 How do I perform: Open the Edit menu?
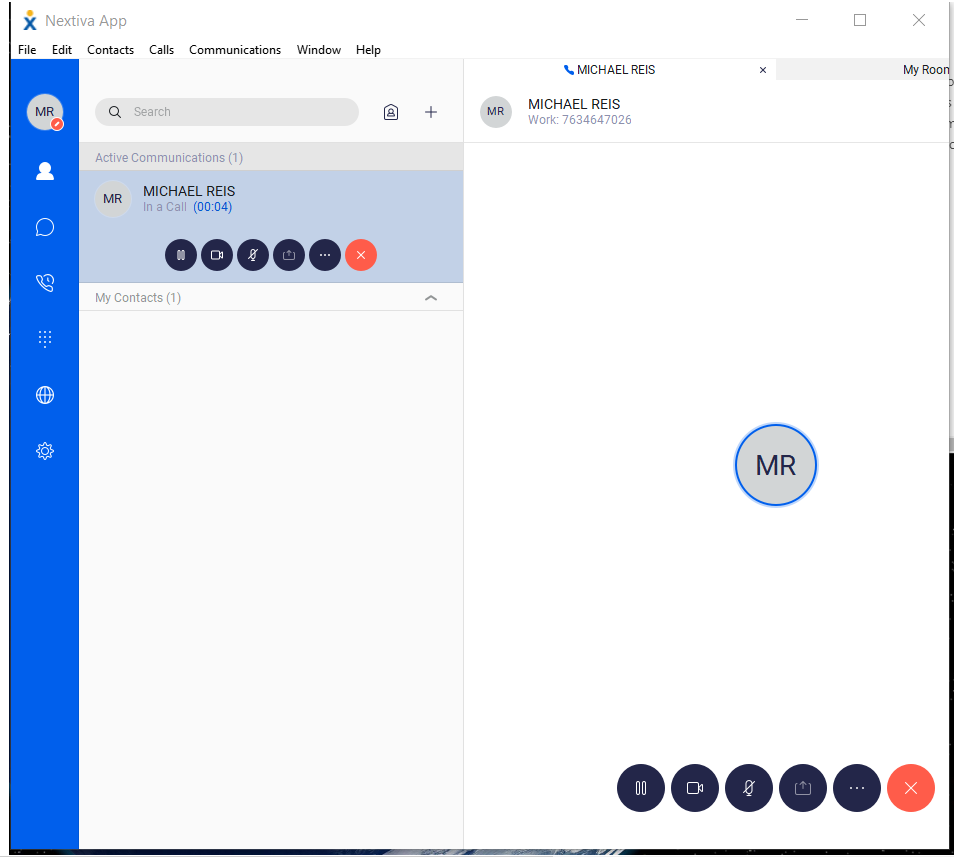click(61, 50)
